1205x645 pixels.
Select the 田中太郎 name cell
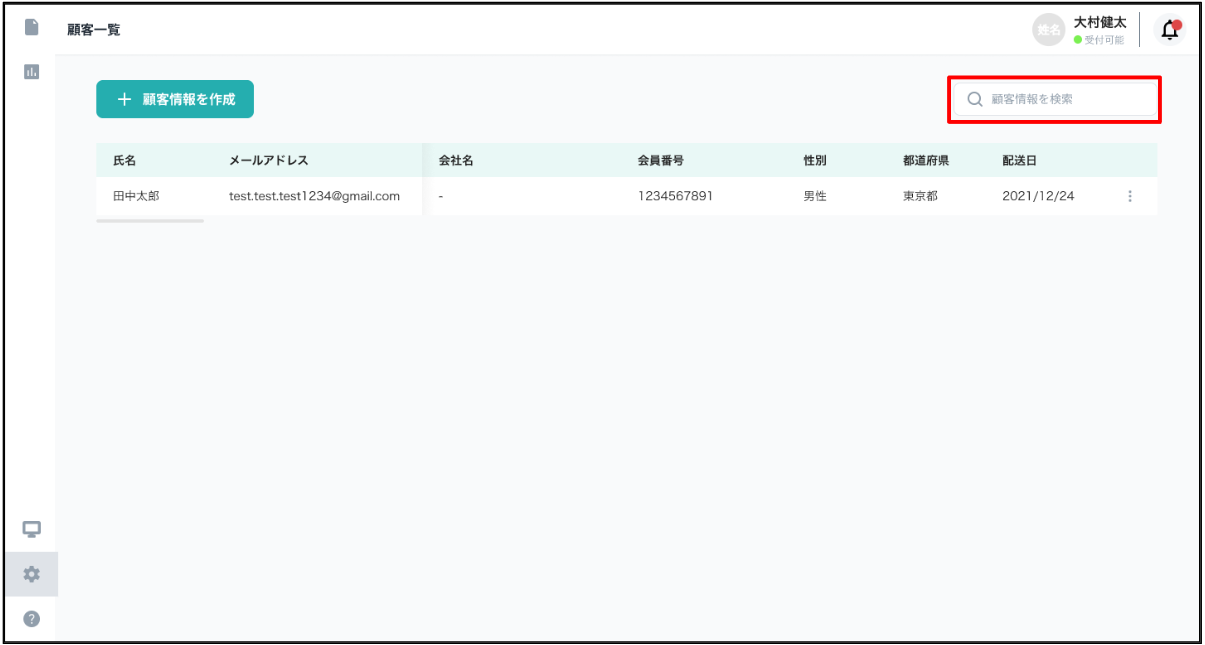click(x=136, y=196)
